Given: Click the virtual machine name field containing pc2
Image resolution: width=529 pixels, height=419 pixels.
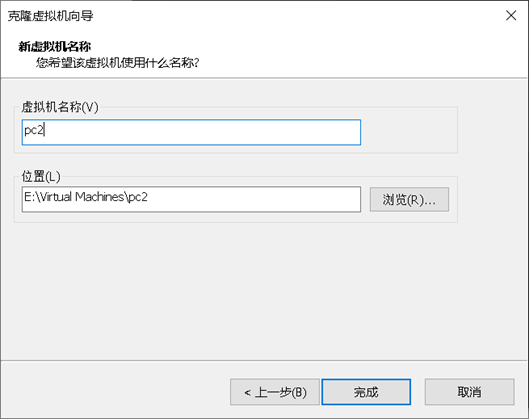Looking at the screenshot, I should 191,132.
